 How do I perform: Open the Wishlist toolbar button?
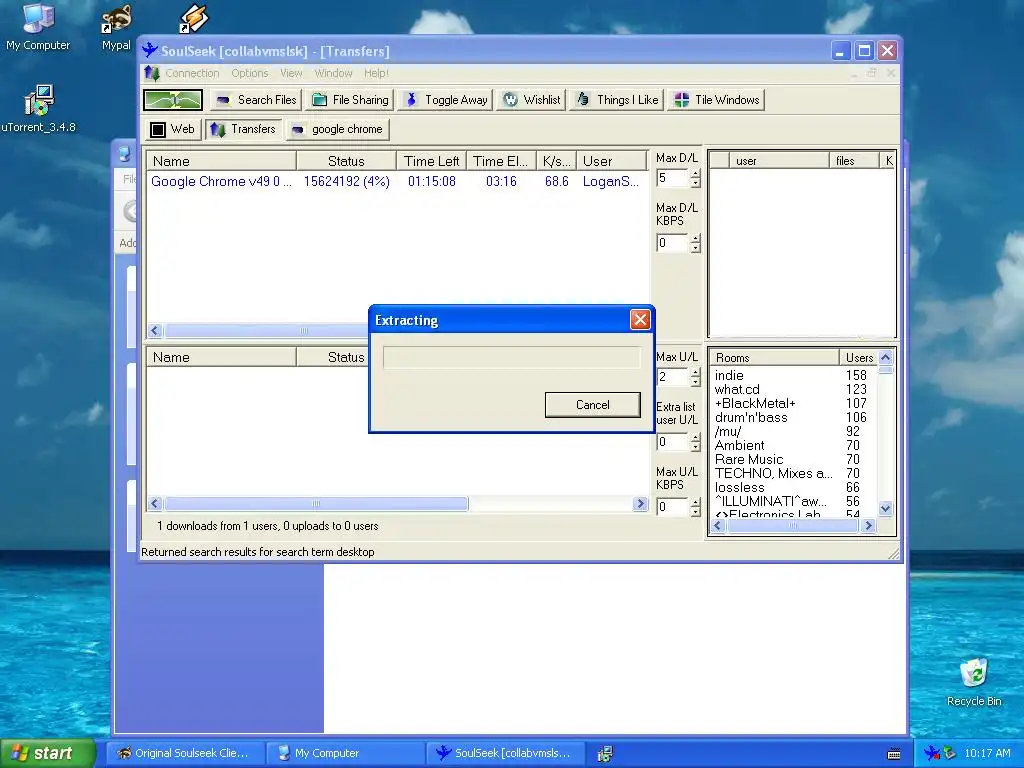tap(532, 100)
